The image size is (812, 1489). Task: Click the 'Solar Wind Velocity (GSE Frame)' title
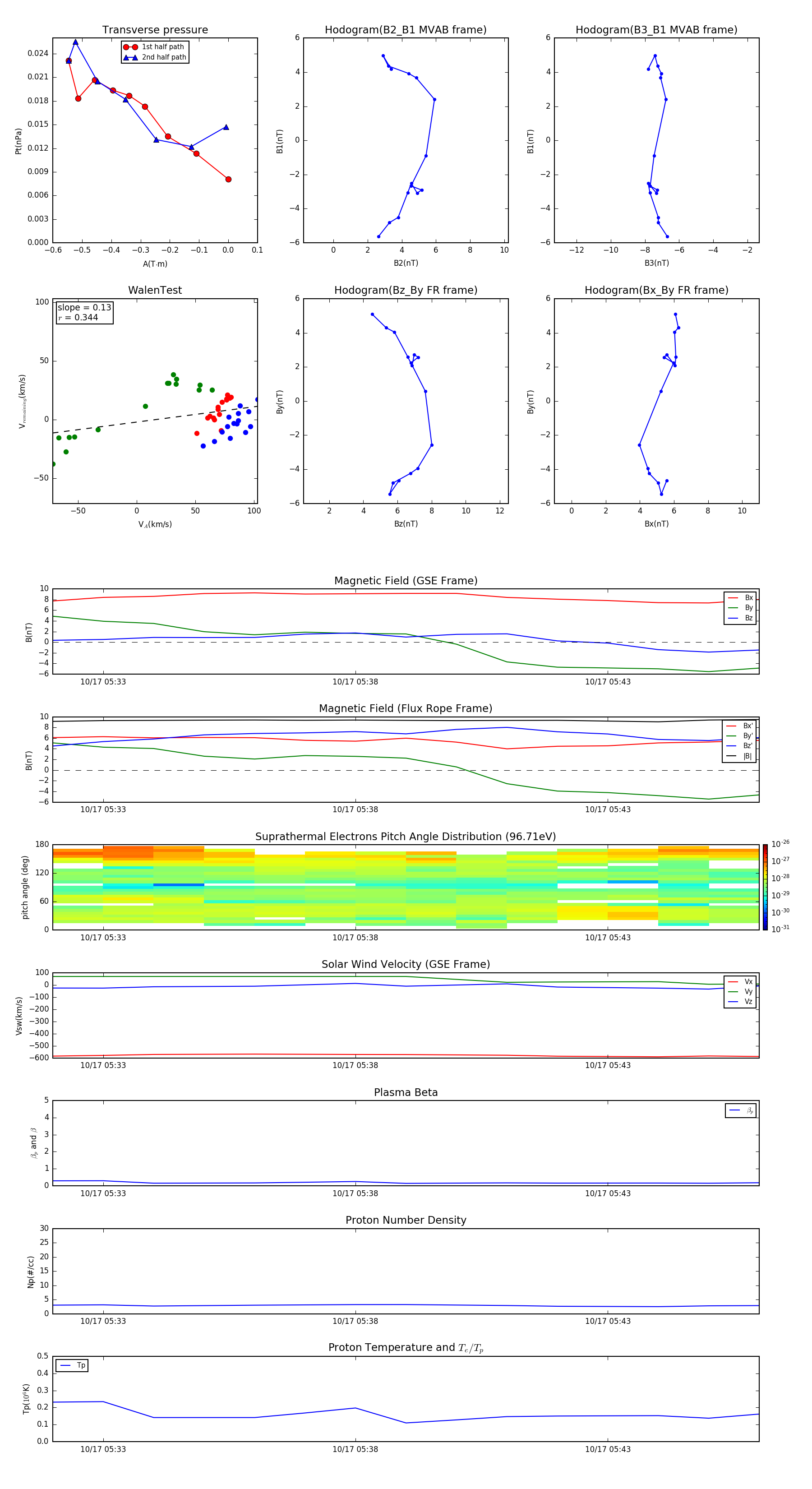[x=406, y=964]
